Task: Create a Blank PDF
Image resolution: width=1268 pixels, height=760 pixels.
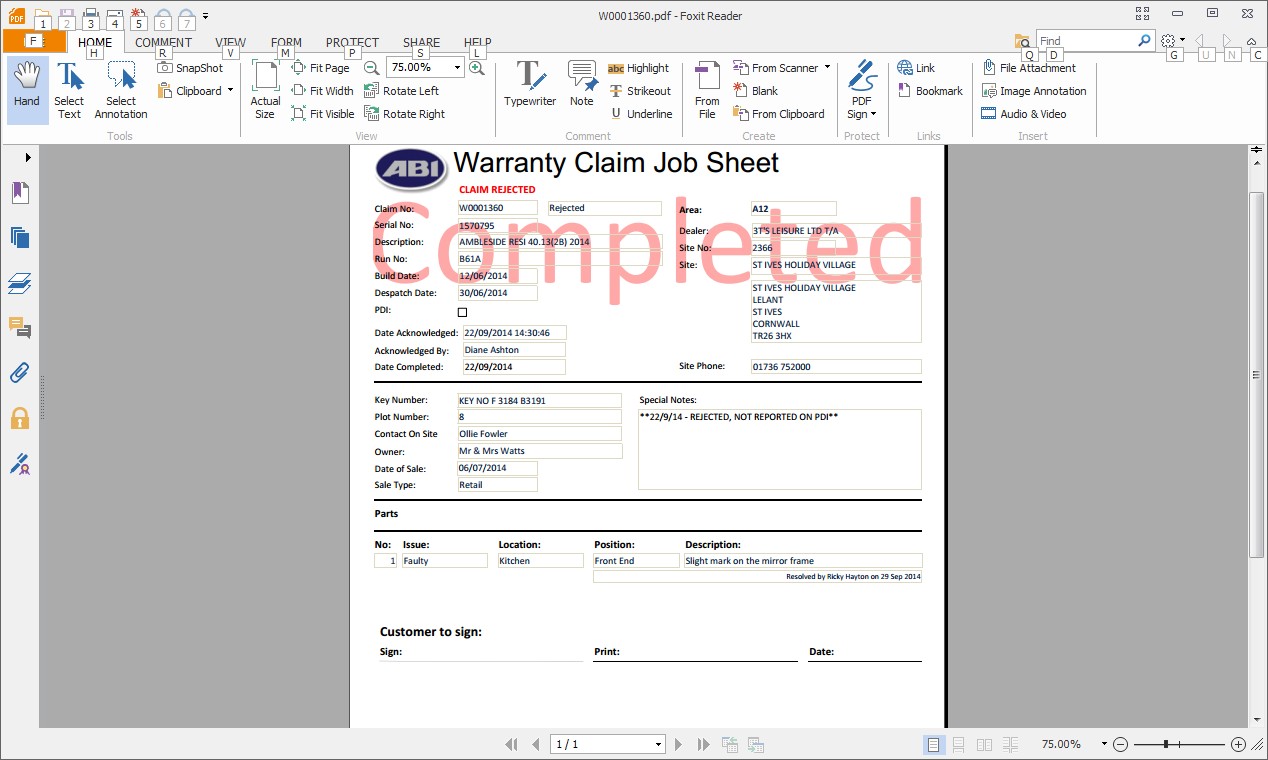Action: (755, 91)
